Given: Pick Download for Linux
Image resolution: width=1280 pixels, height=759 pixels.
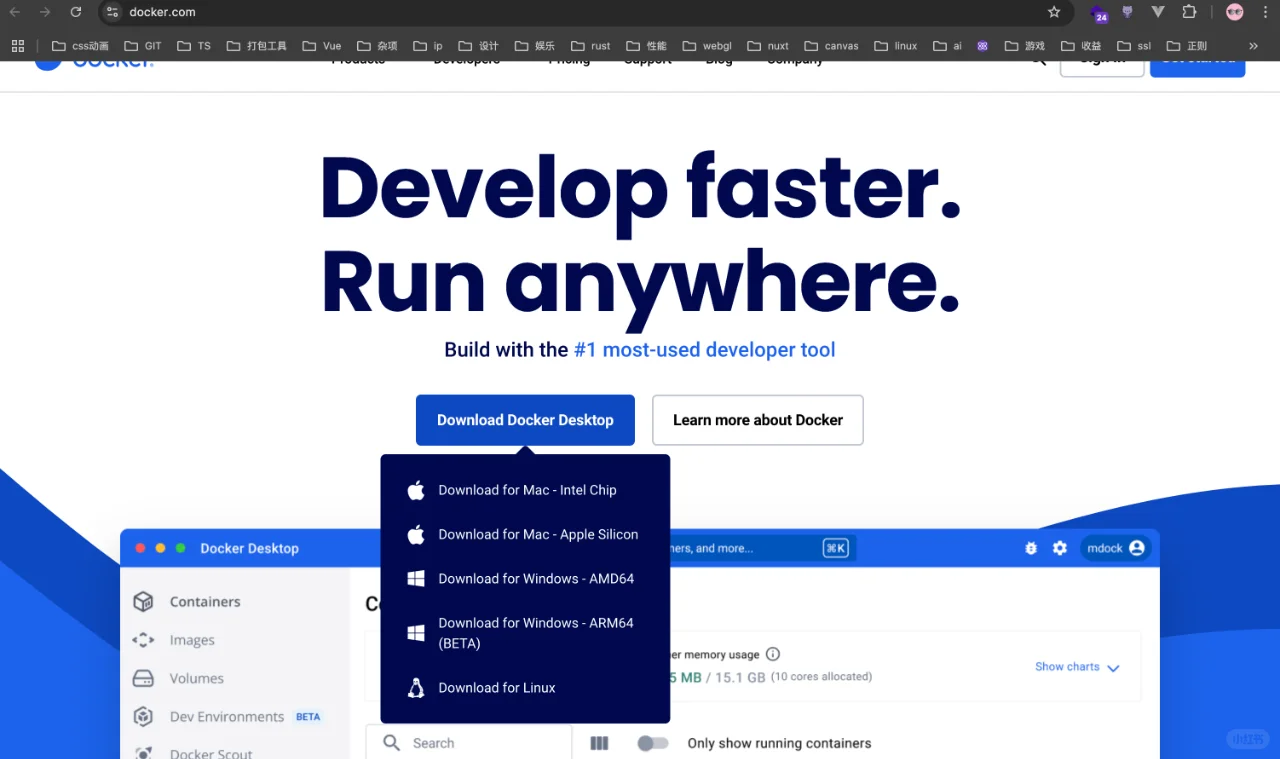Looking at the screenshot, I should 525,688.
